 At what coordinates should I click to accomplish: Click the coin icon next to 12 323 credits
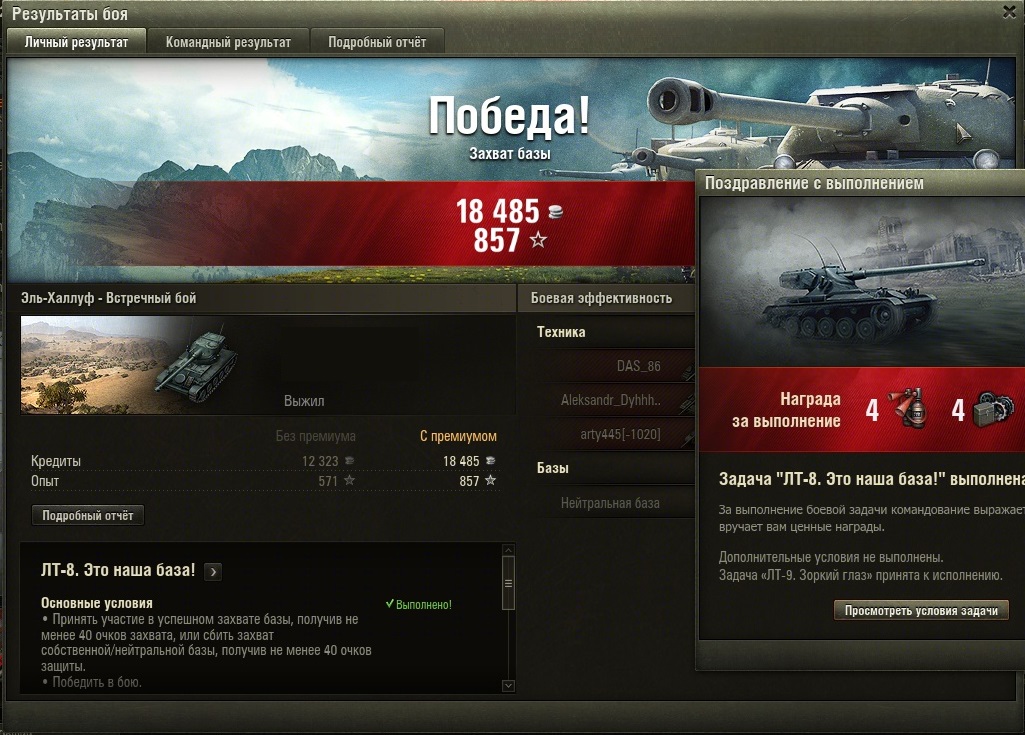tap(350, 460)
